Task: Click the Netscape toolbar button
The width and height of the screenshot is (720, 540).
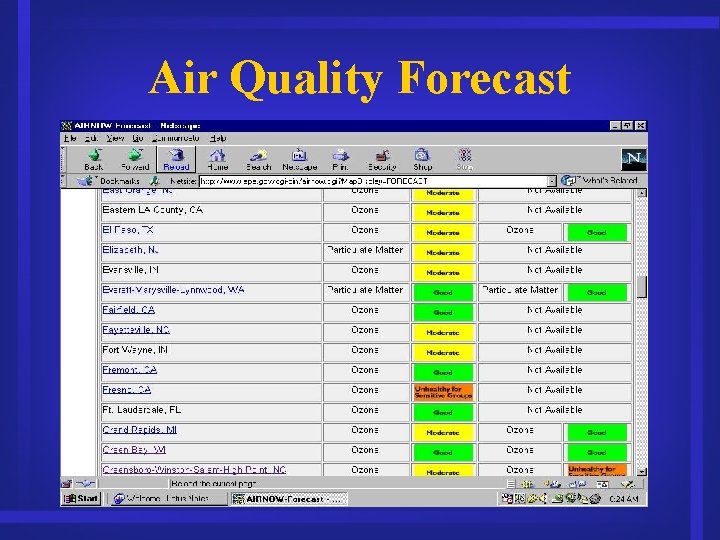Action: tap(299, 160)
